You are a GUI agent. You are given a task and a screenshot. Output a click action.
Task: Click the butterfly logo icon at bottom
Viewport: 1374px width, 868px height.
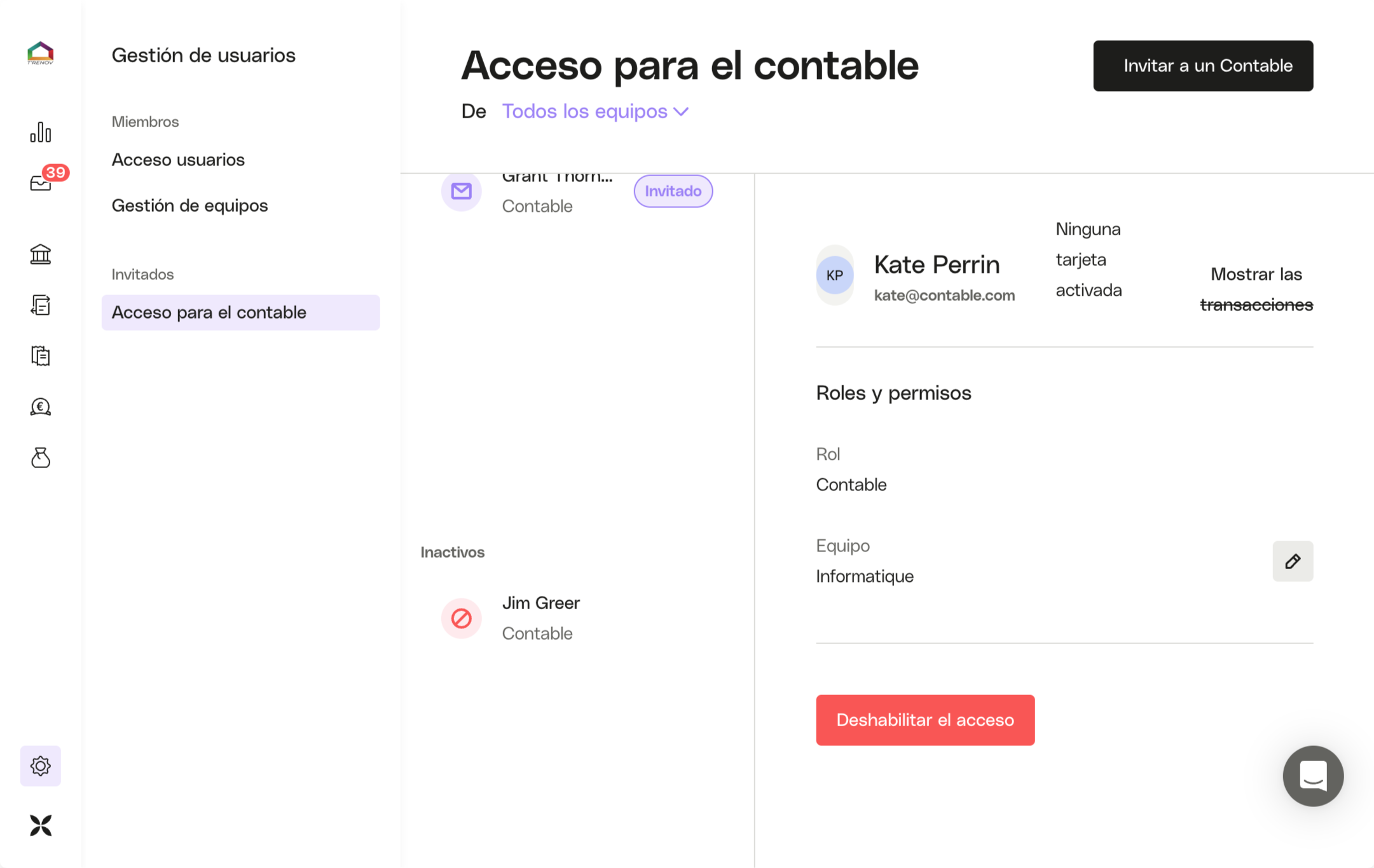coord(40,825)
